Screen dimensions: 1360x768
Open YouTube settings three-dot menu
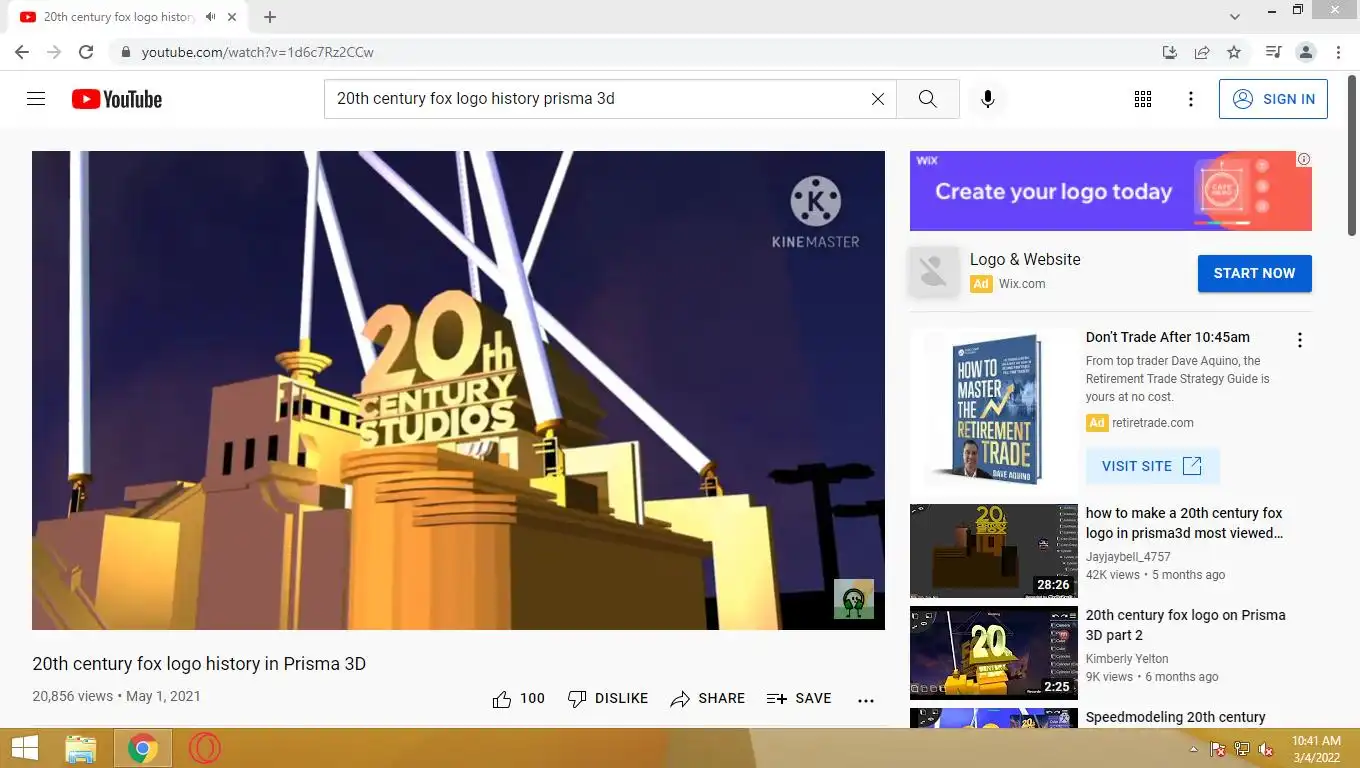pyautogui.click(x=1191, y=99)
